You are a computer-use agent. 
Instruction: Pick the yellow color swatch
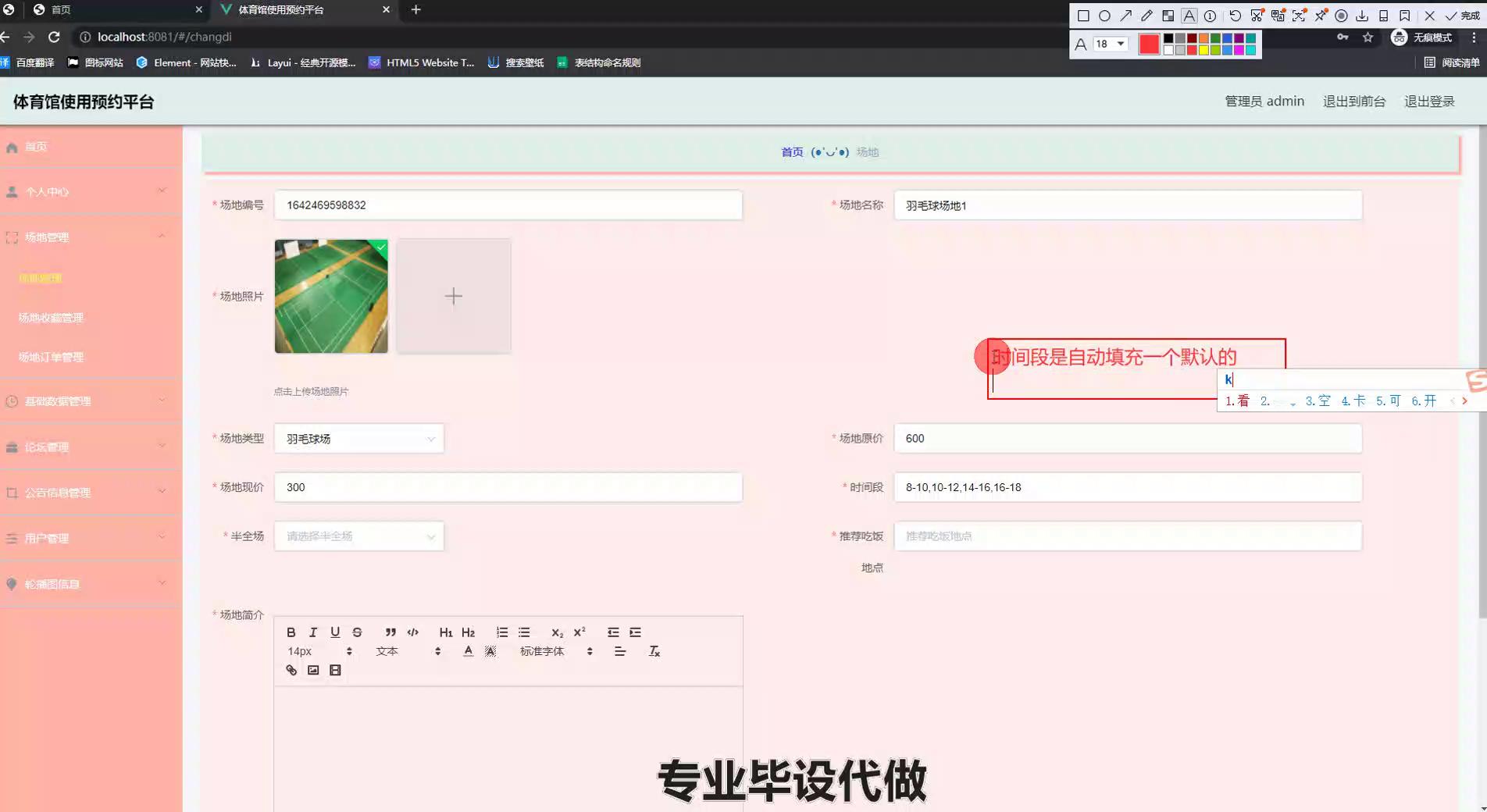(x=1204, y=50)
